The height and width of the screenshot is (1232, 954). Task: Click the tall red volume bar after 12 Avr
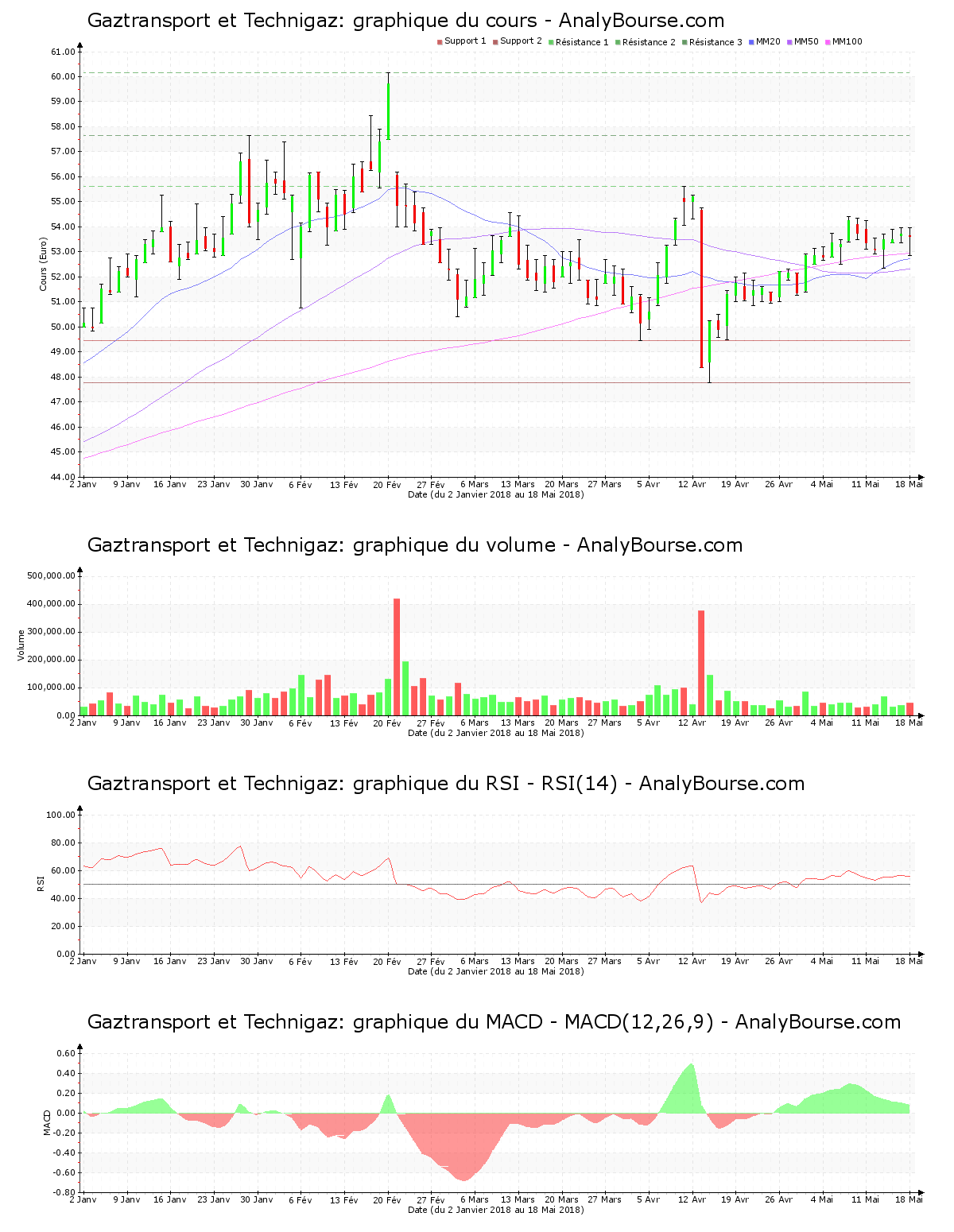[701, 663]
